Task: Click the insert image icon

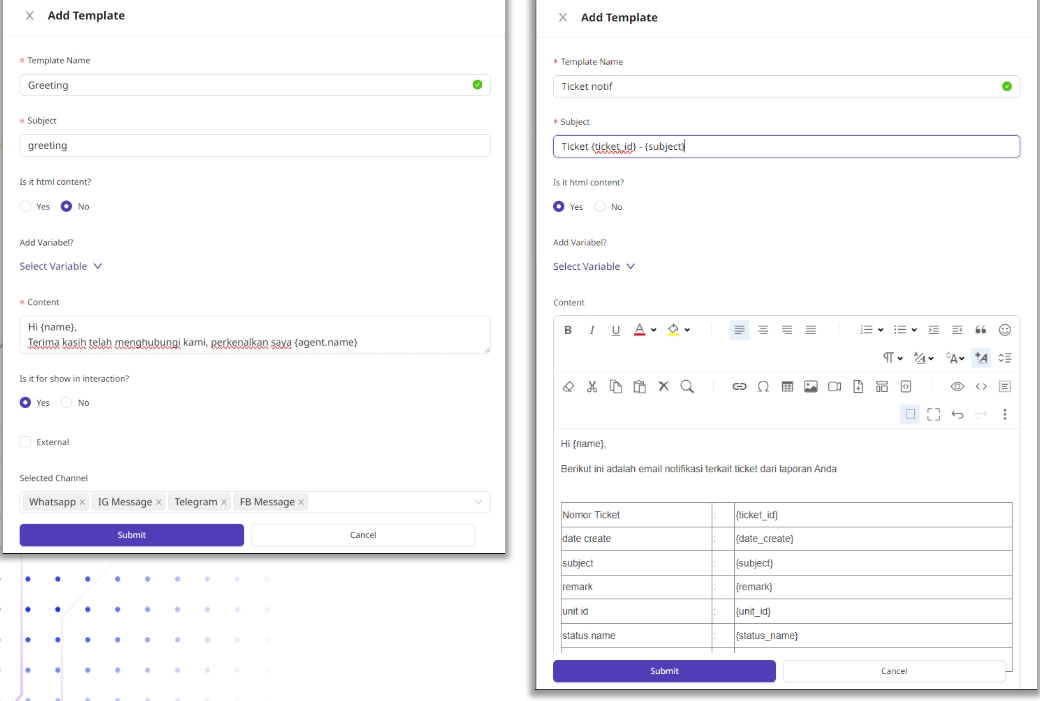Action: coord(811,387)
